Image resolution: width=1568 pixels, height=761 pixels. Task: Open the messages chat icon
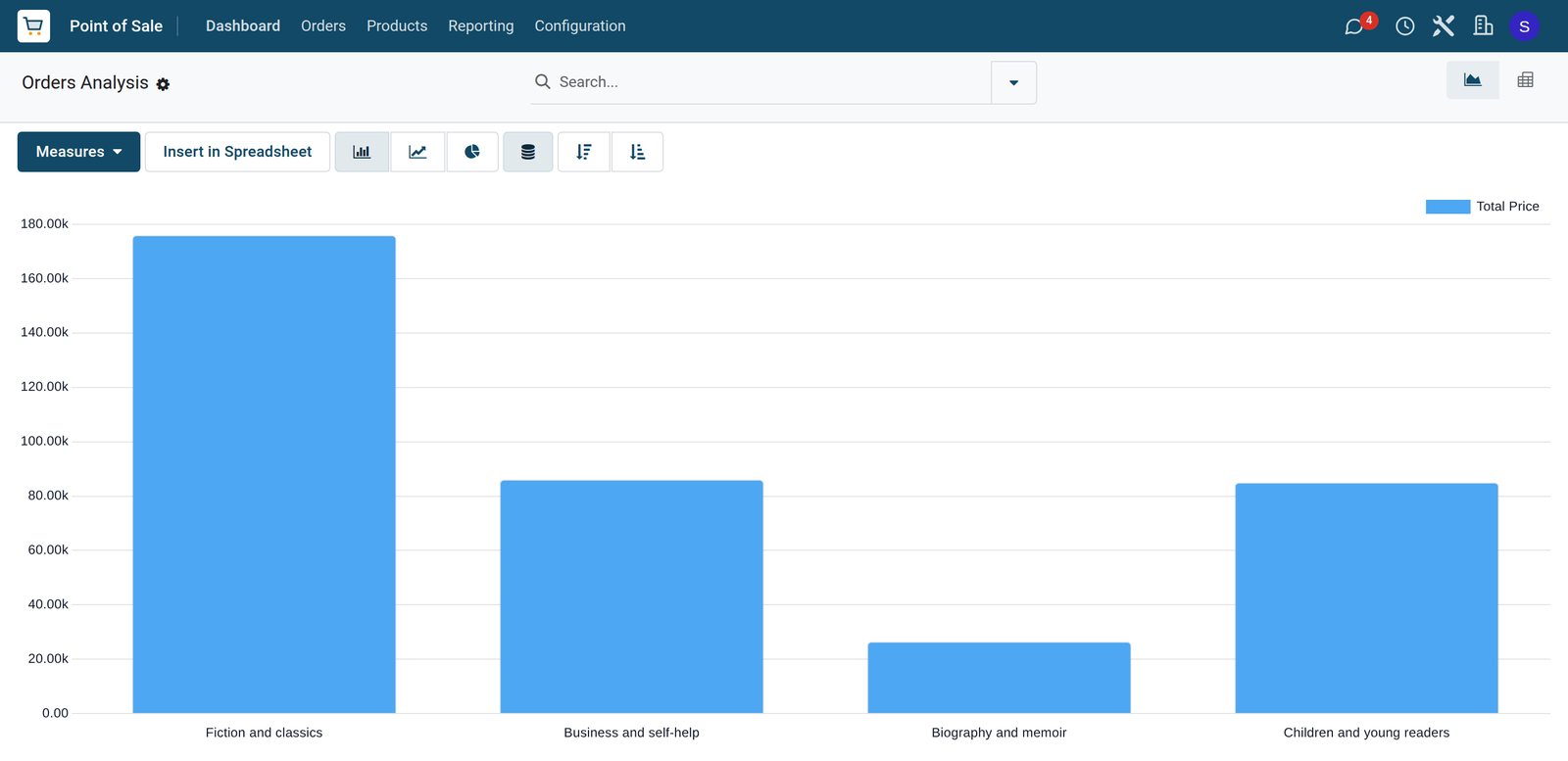(x=1354, y=26)
